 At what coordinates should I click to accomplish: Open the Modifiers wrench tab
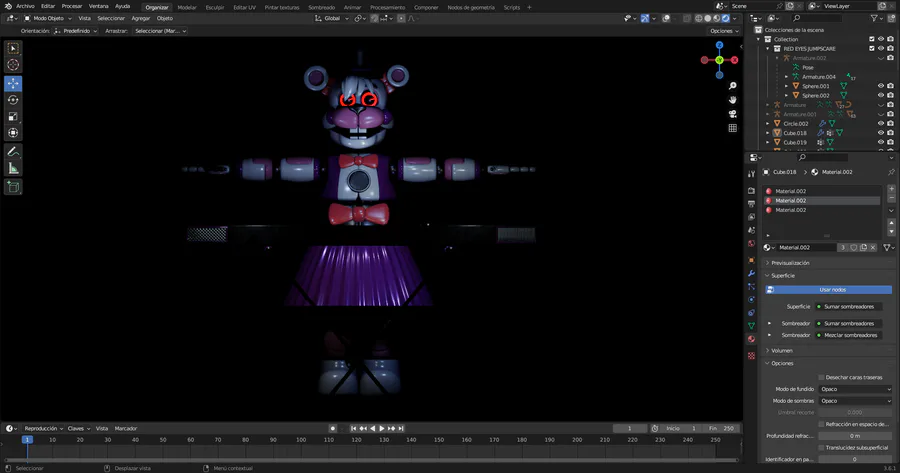pos(751,273)
